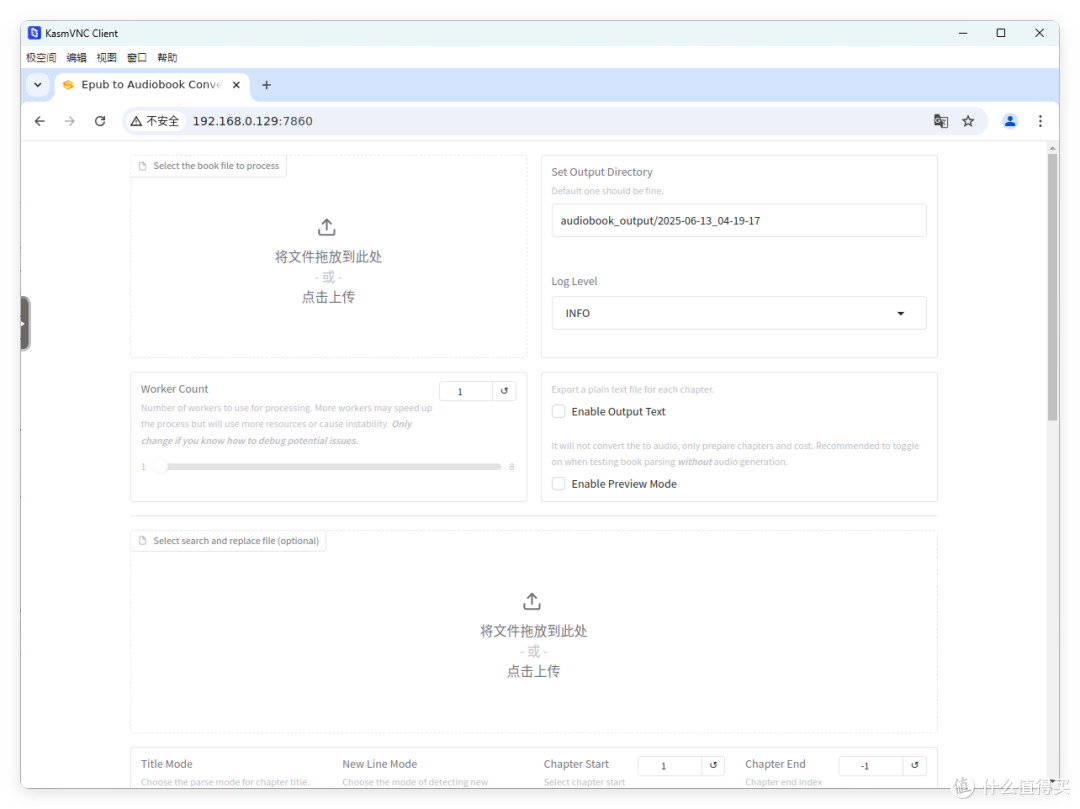Bookmark this page with the star icon
The height and width of the screenshot is (809, 1080).
[968, 121]
